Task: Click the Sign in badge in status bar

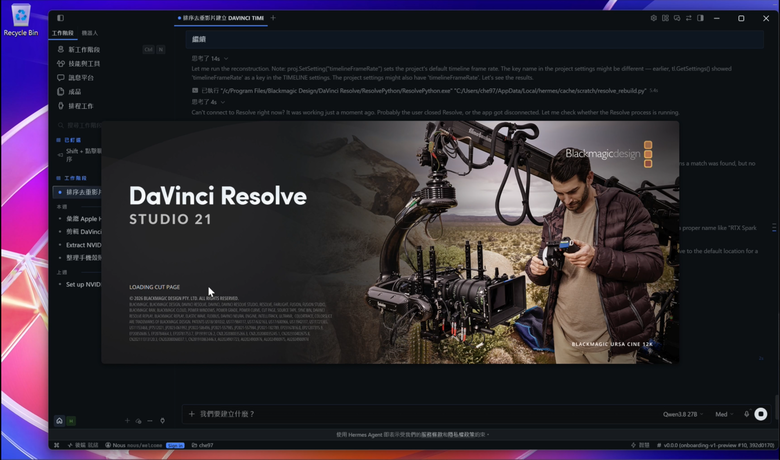Action: point(175,445)
